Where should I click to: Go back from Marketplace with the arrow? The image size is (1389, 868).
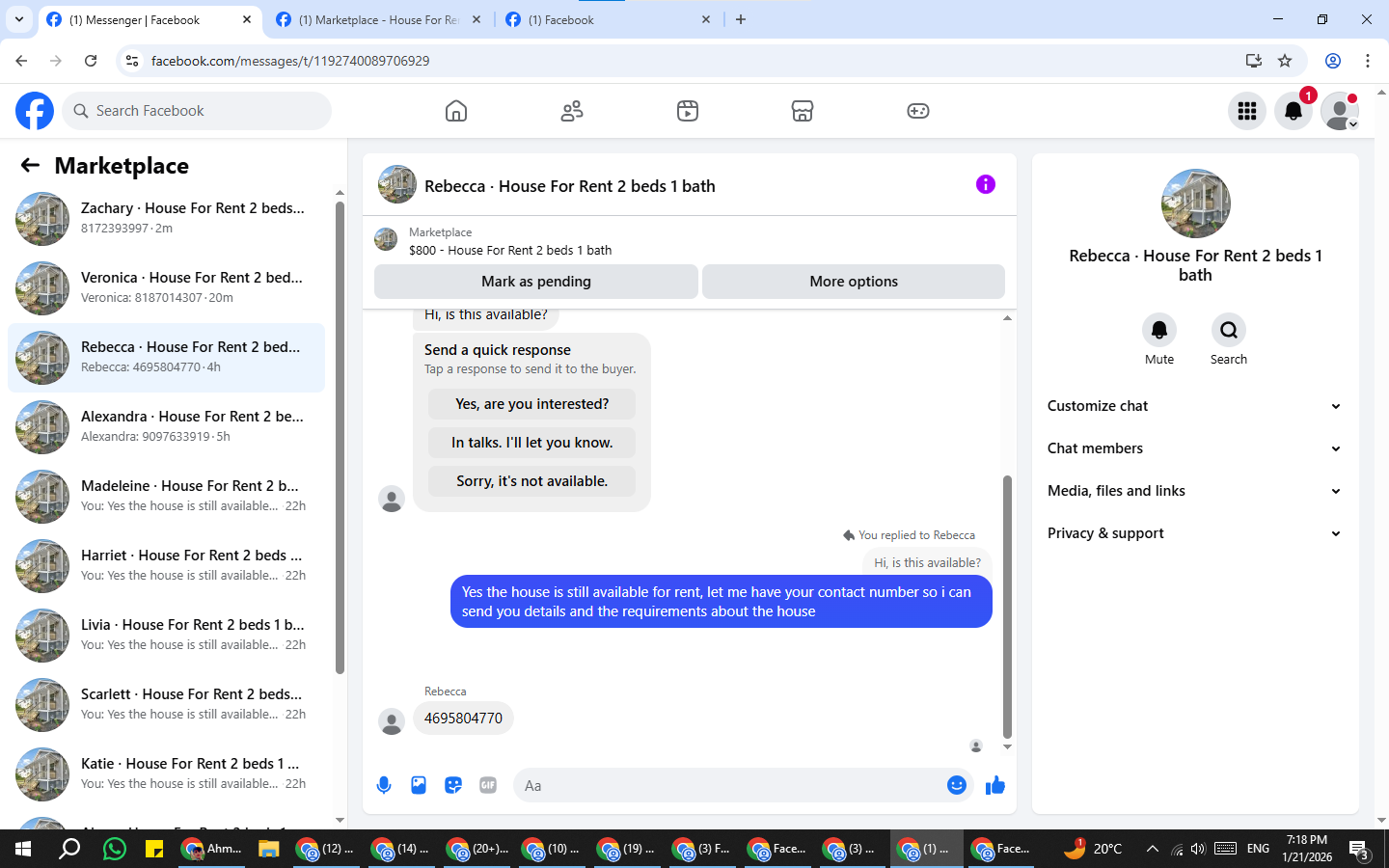pos(30,165)
